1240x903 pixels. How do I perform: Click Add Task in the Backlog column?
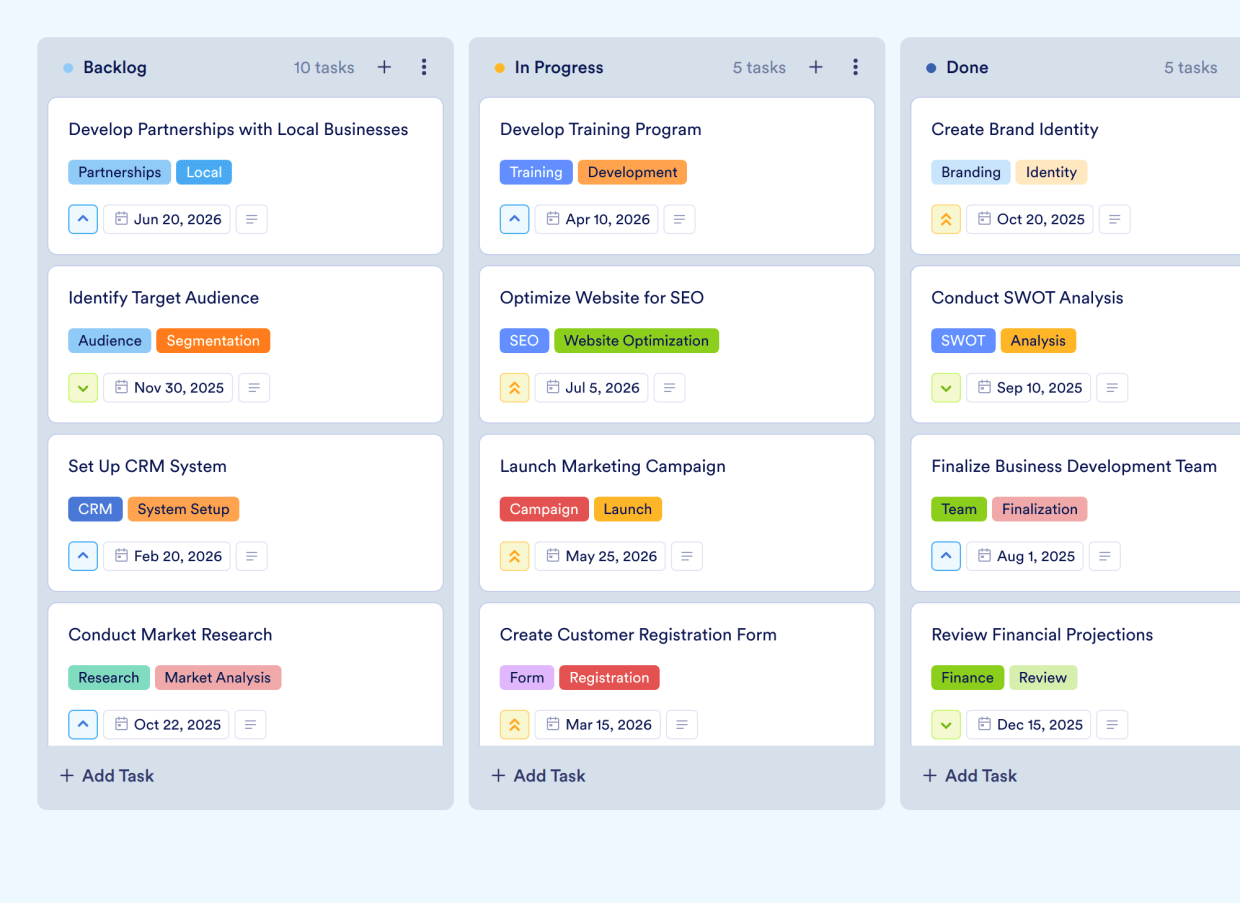(106, 775)
